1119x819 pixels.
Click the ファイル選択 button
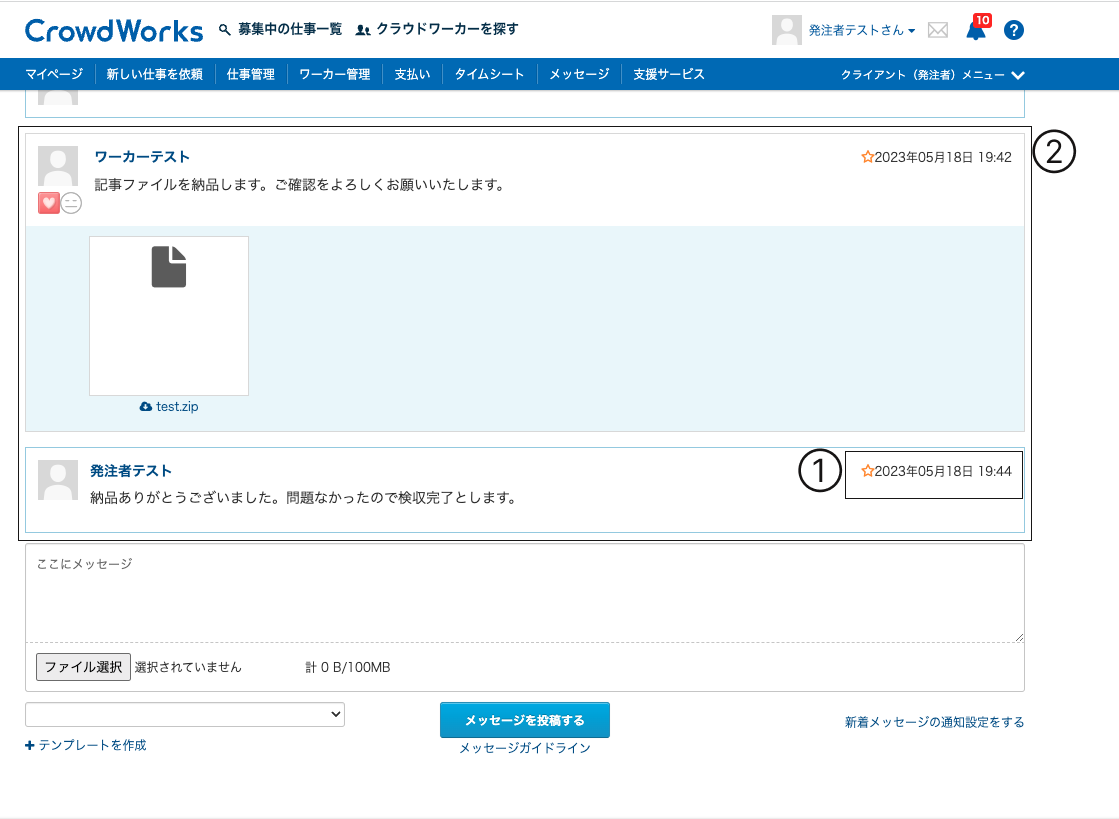(83, 667)
